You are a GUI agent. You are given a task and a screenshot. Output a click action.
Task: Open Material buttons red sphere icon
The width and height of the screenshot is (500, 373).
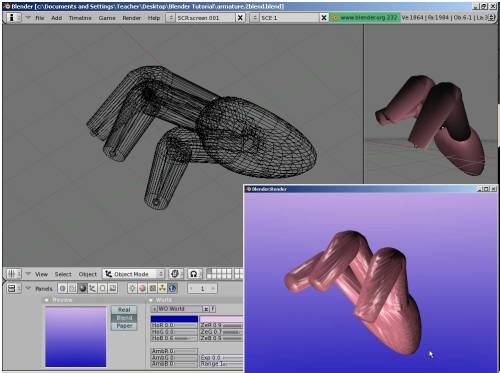point(142,288)
